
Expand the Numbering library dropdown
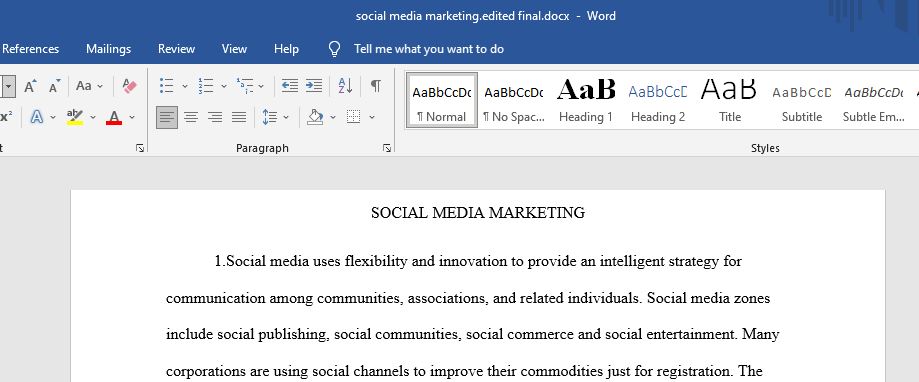click(223, 86)
